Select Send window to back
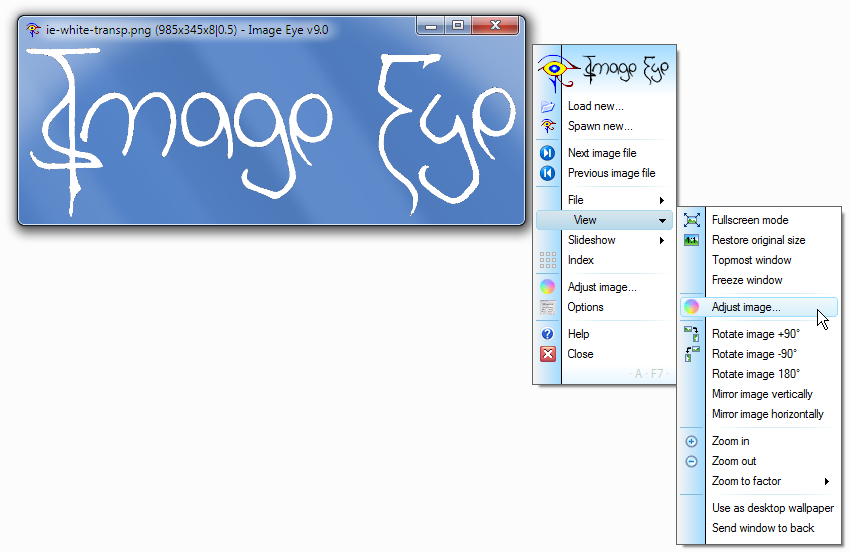 pos(763,528)
